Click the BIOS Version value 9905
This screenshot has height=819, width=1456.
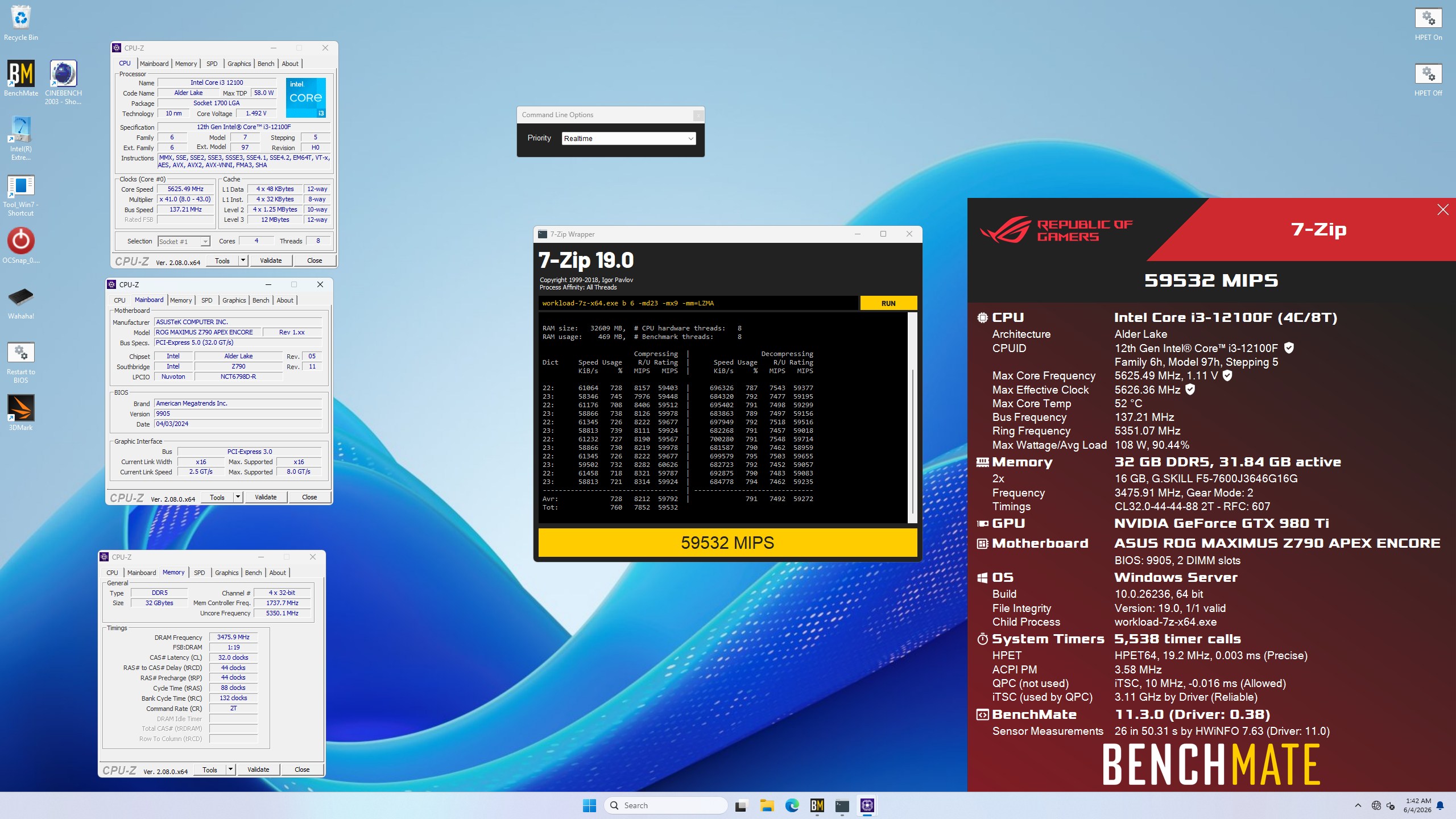pos(238,413)
